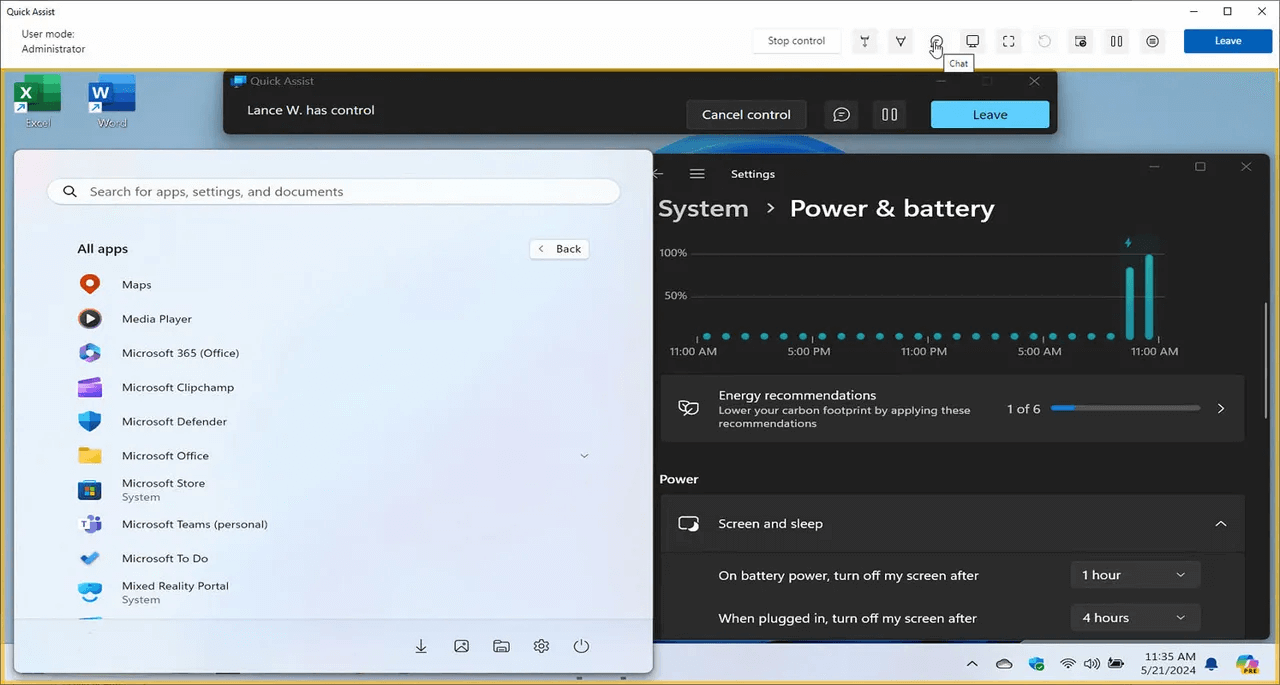Open remote Task Manager from the toolbar
Viewport: 1280px width, 685px height.
coord(1081,41)
